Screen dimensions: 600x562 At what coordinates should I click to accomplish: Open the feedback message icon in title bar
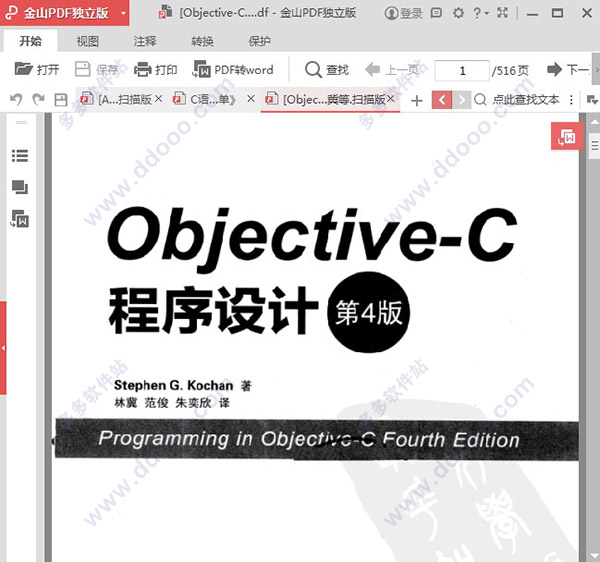436,13
